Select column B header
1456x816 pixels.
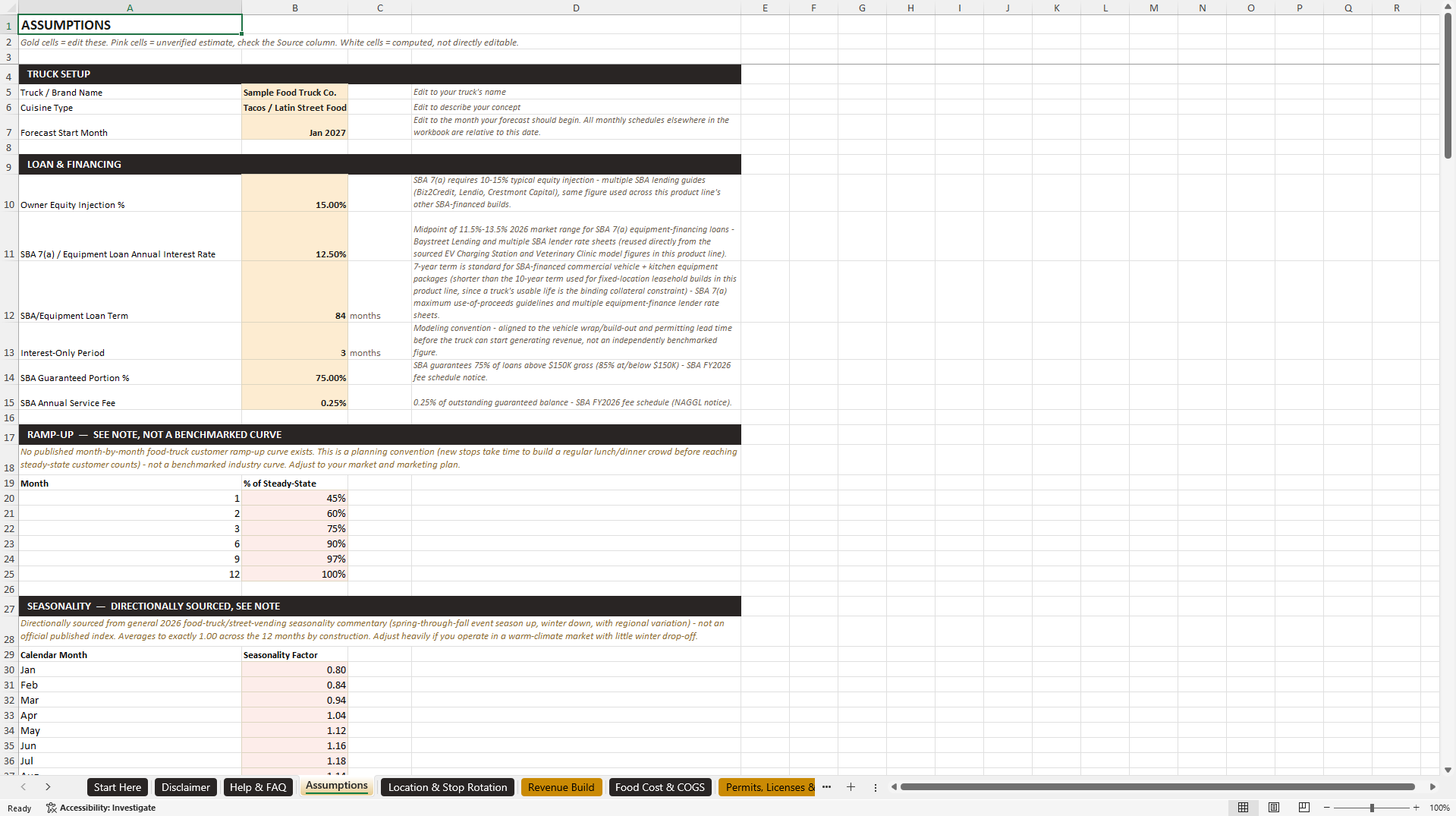point(294,8)
